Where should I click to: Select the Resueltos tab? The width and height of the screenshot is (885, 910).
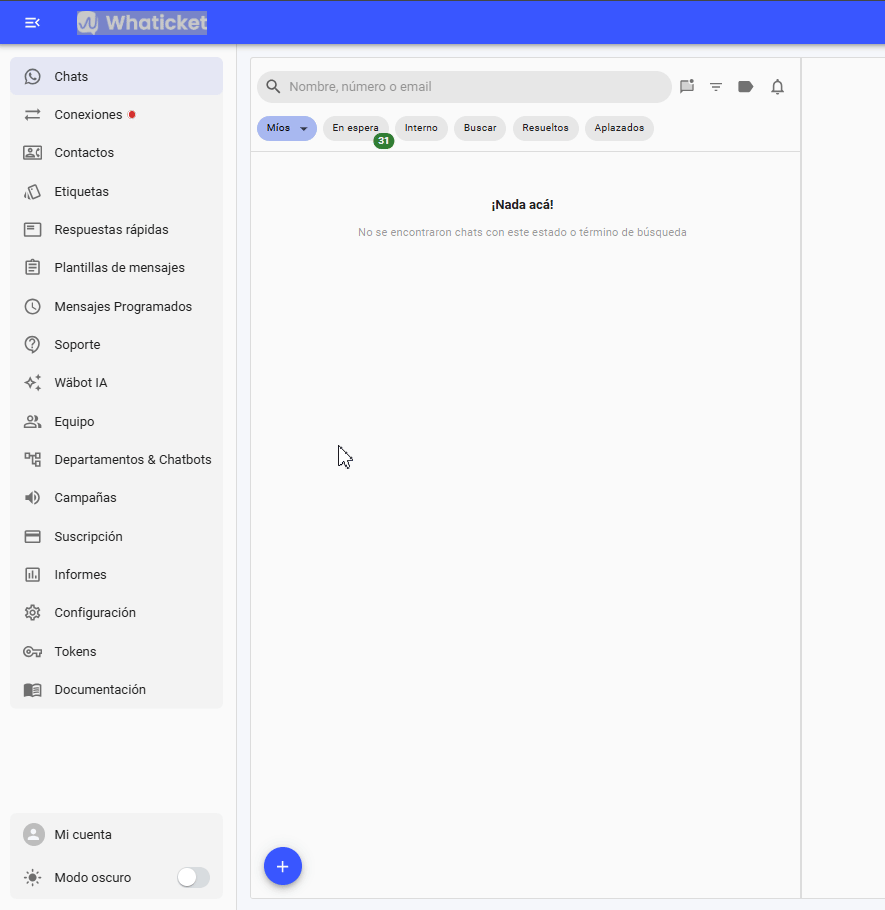[546, 128]
